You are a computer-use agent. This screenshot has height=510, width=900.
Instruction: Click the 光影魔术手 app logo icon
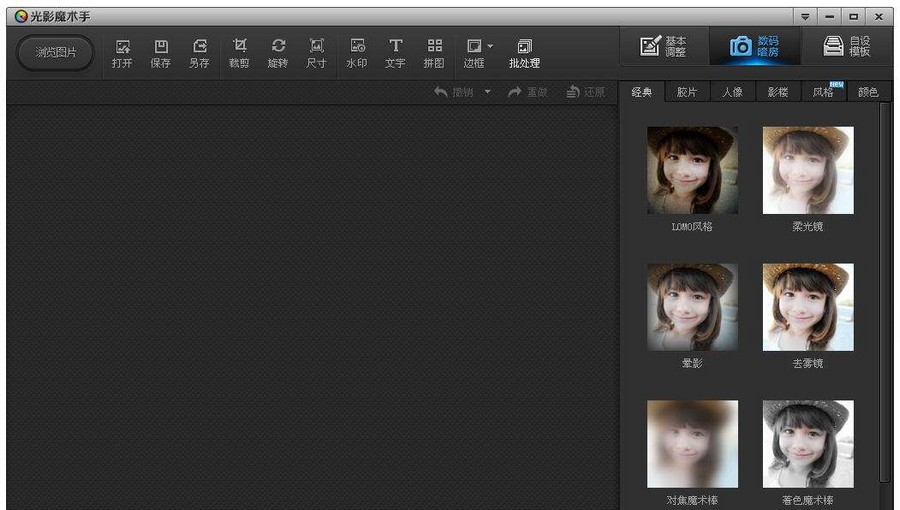(21, 16)
